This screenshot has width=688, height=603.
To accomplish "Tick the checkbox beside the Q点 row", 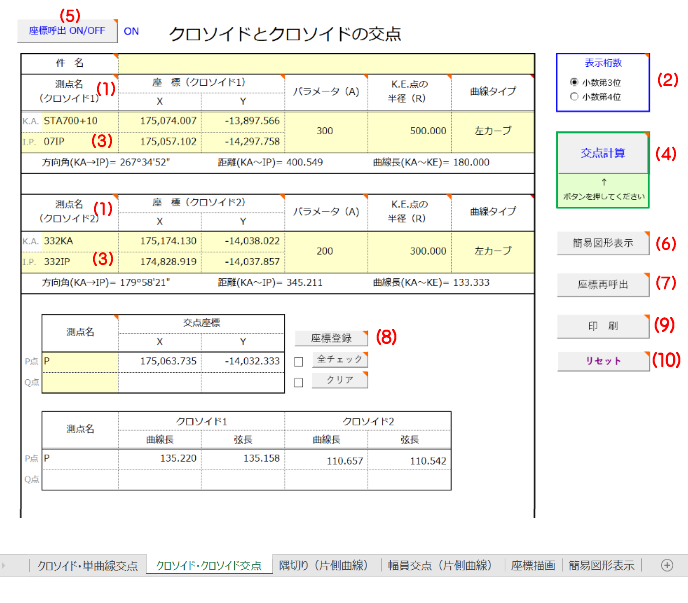I will (x=300, y=381).
